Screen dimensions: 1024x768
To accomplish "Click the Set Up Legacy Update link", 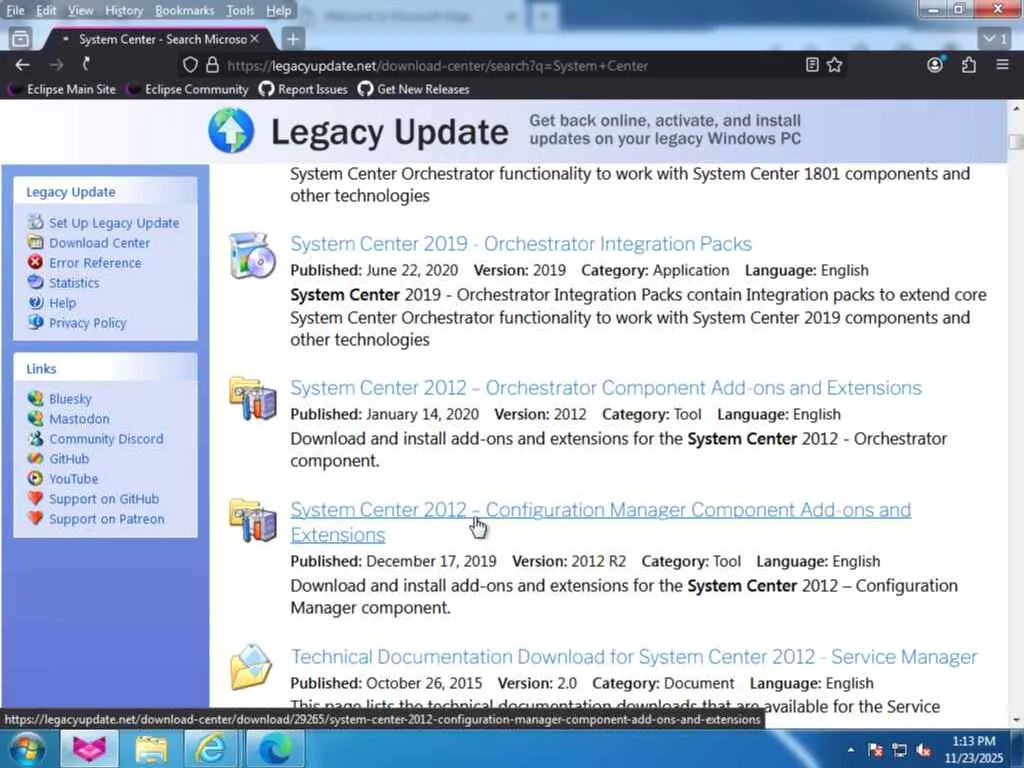I will coord(114,223).
